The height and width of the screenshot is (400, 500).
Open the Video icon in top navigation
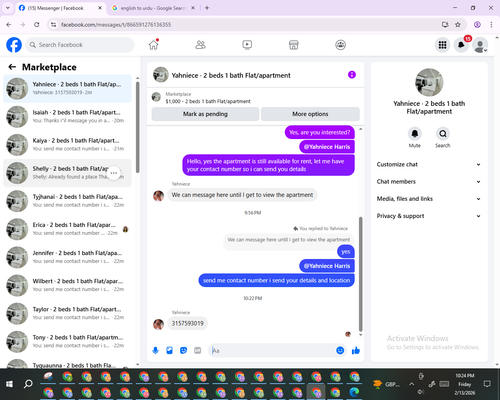(247, 45)
